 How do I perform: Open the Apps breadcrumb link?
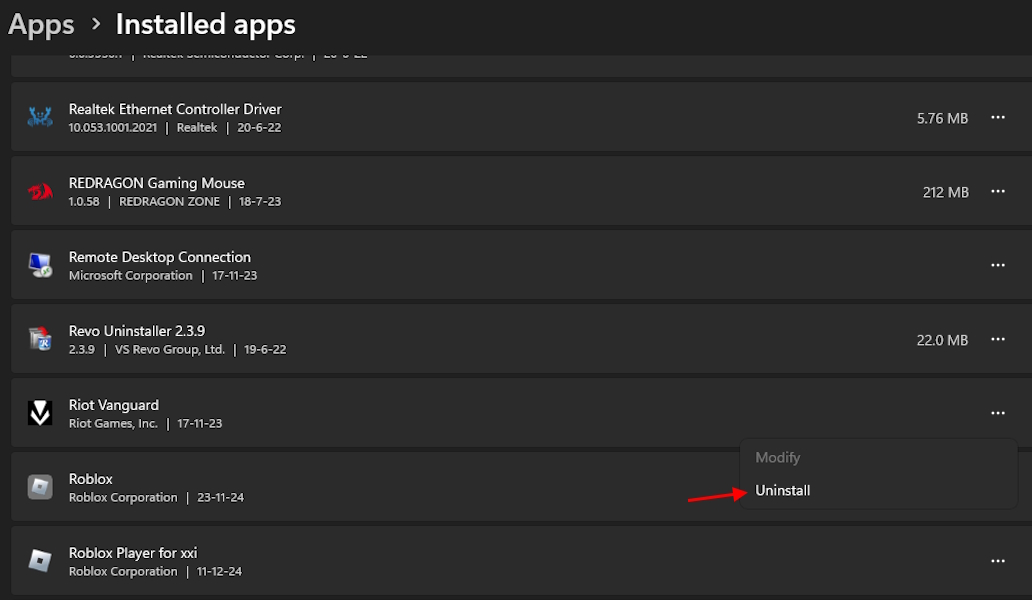tap(40, 24)
